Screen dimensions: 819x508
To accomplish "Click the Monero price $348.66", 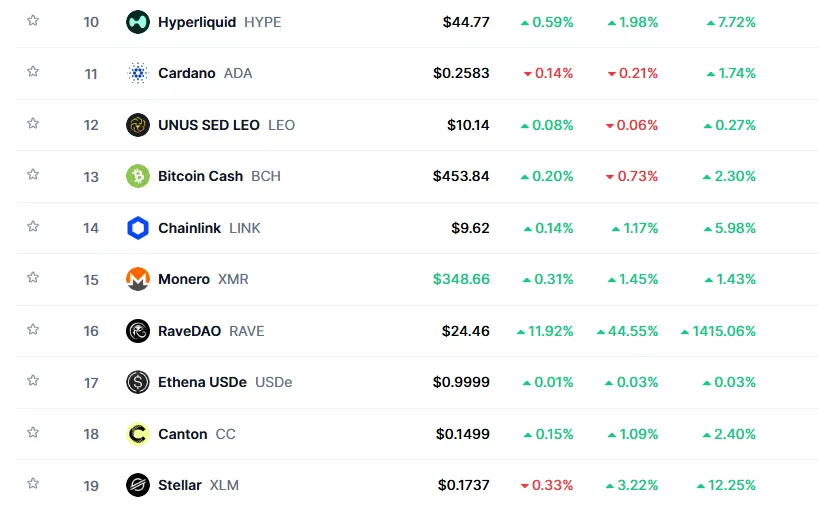I will coord(461,279).
